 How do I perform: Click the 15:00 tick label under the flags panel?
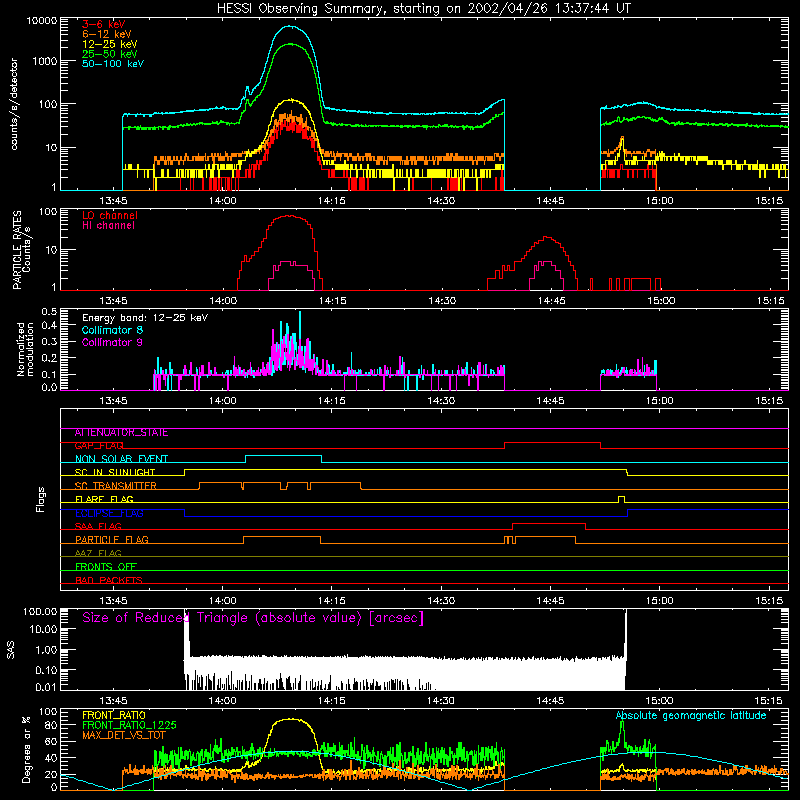tap(660, 601)
